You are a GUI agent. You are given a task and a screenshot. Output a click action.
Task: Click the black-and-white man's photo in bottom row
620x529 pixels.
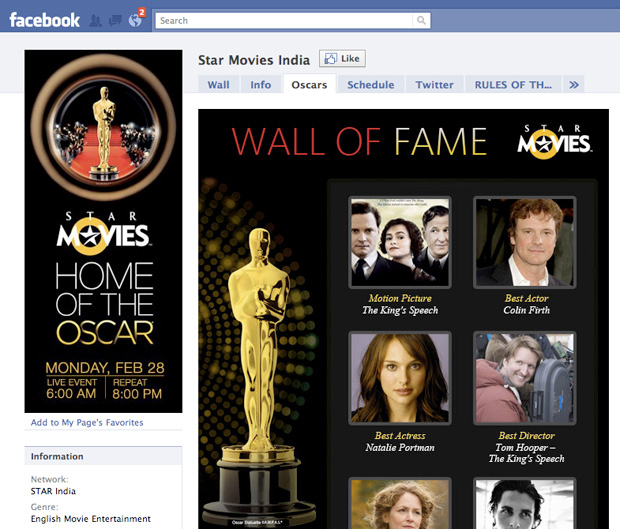point(525,503)
